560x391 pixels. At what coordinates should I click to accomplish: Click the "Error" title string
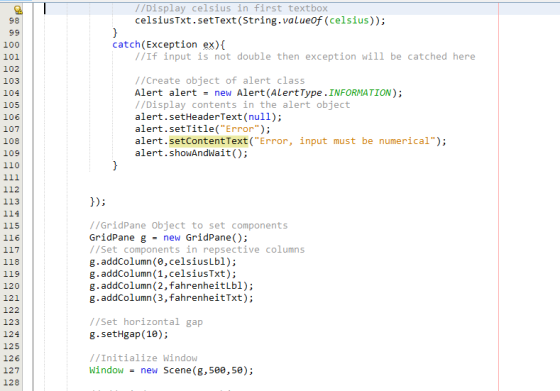coord(240,129)
